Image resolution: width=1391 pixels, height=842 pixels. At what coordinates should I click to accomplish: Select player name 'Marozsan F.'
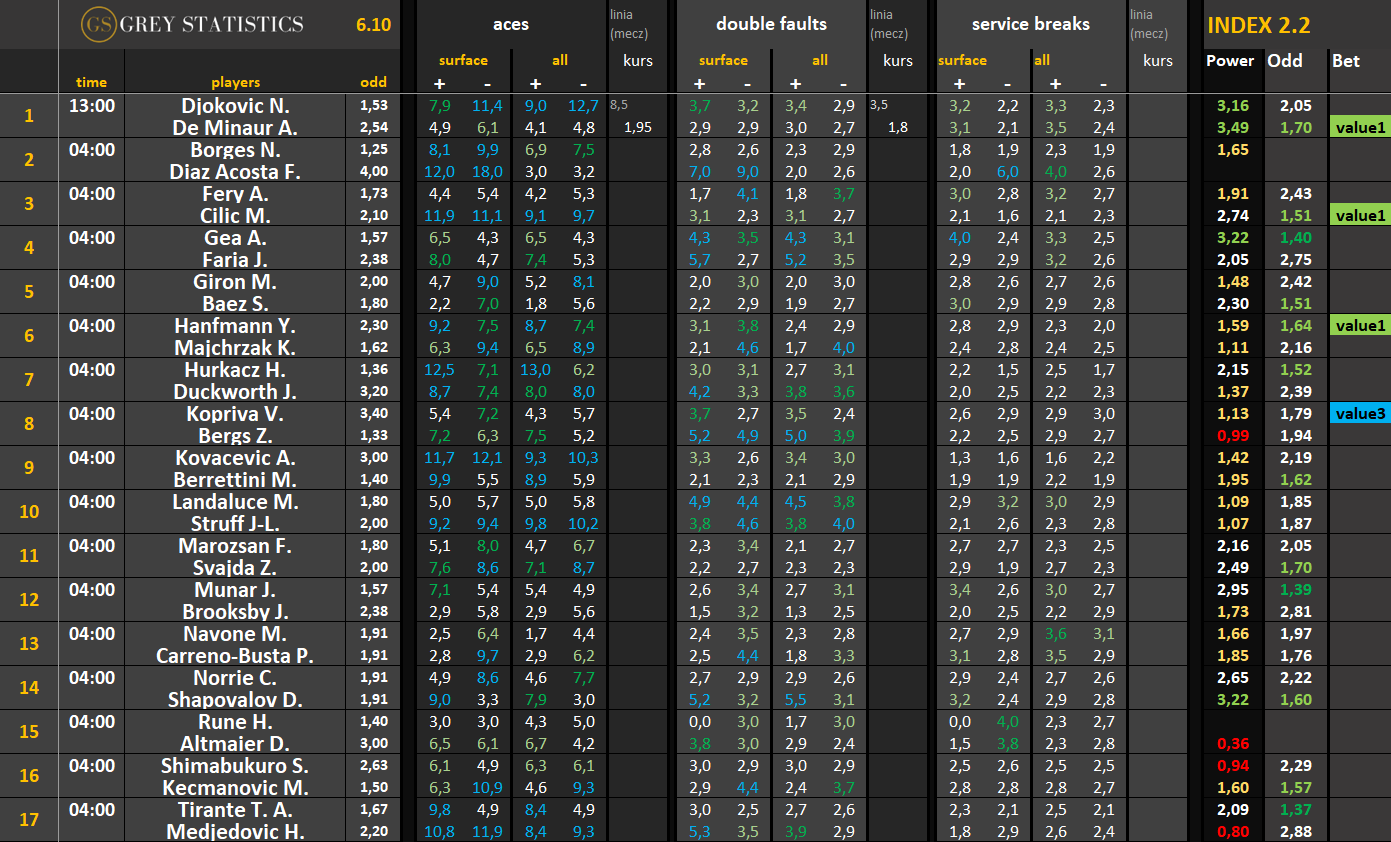coord(236,546)
